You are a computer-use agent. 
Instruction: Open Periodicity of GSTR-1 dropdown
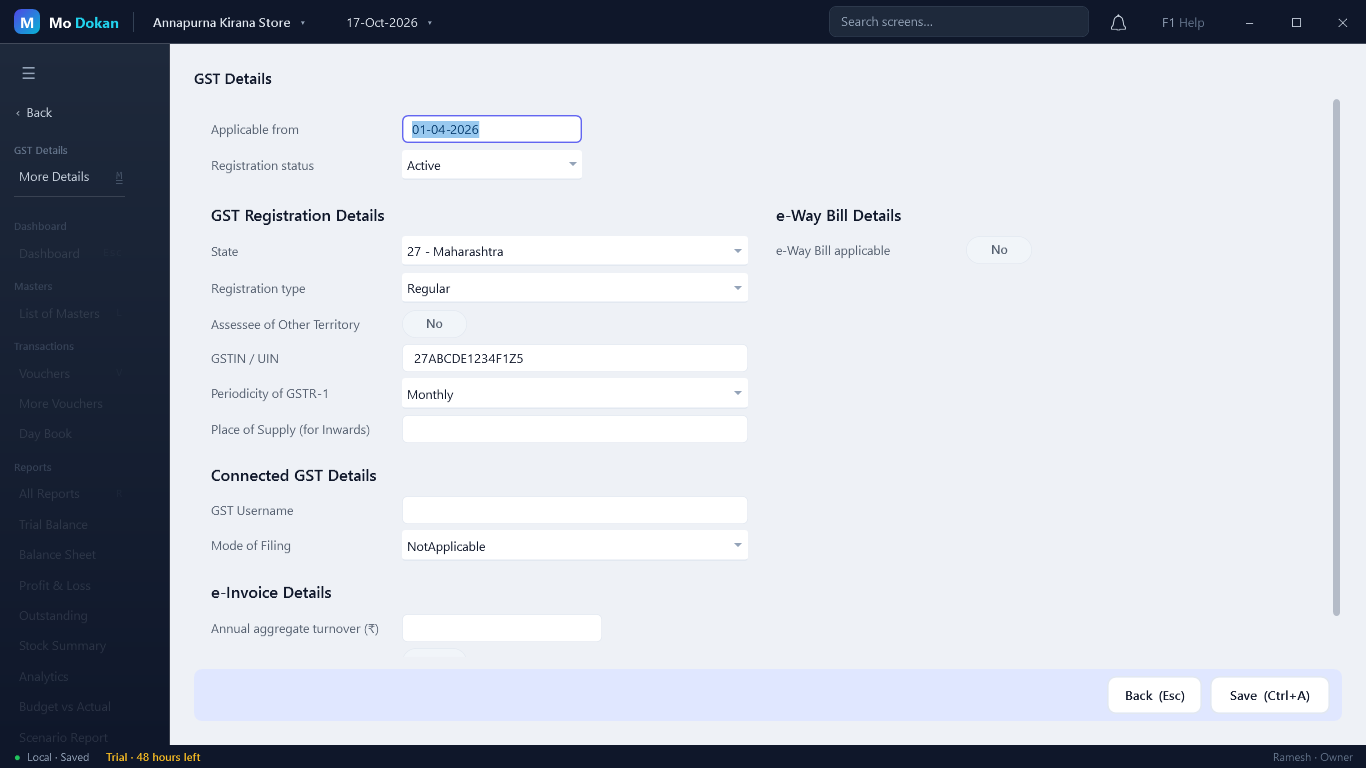tap(575, 394)
